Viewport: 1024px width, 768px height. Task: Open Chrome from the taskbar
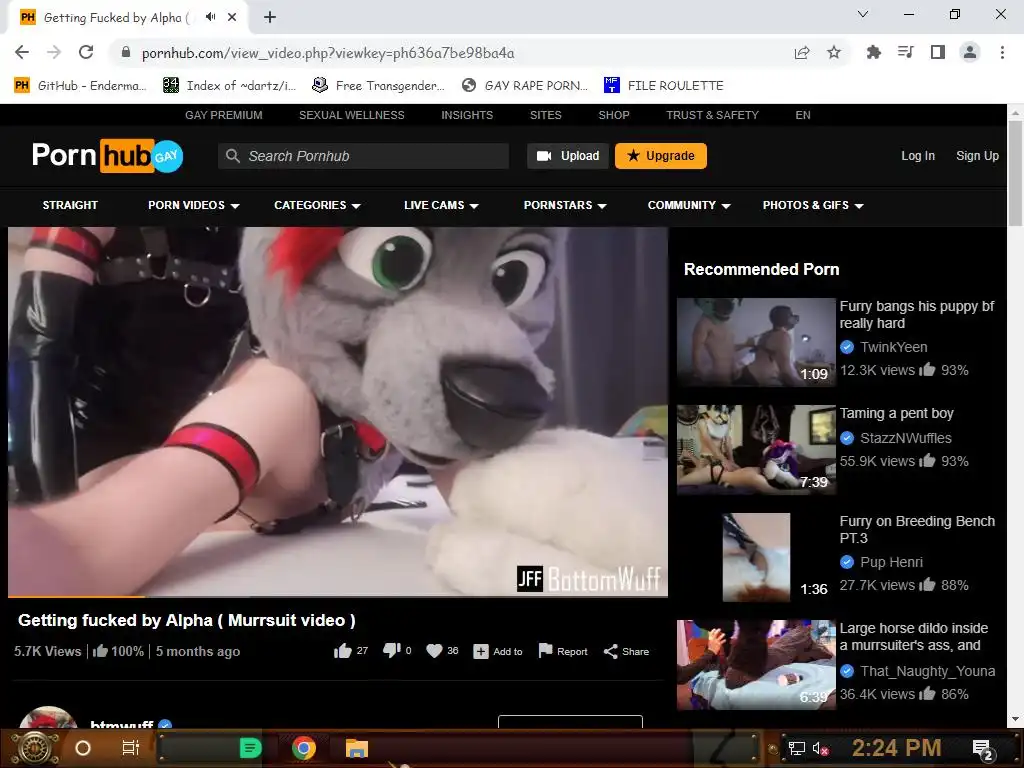(304, 748)
